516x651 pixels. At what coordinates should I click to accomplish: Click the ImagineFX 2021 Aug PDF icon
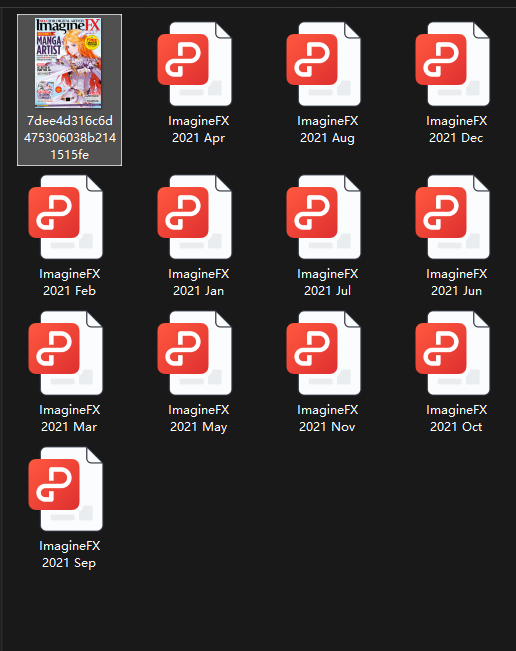(x=324, y=64)
